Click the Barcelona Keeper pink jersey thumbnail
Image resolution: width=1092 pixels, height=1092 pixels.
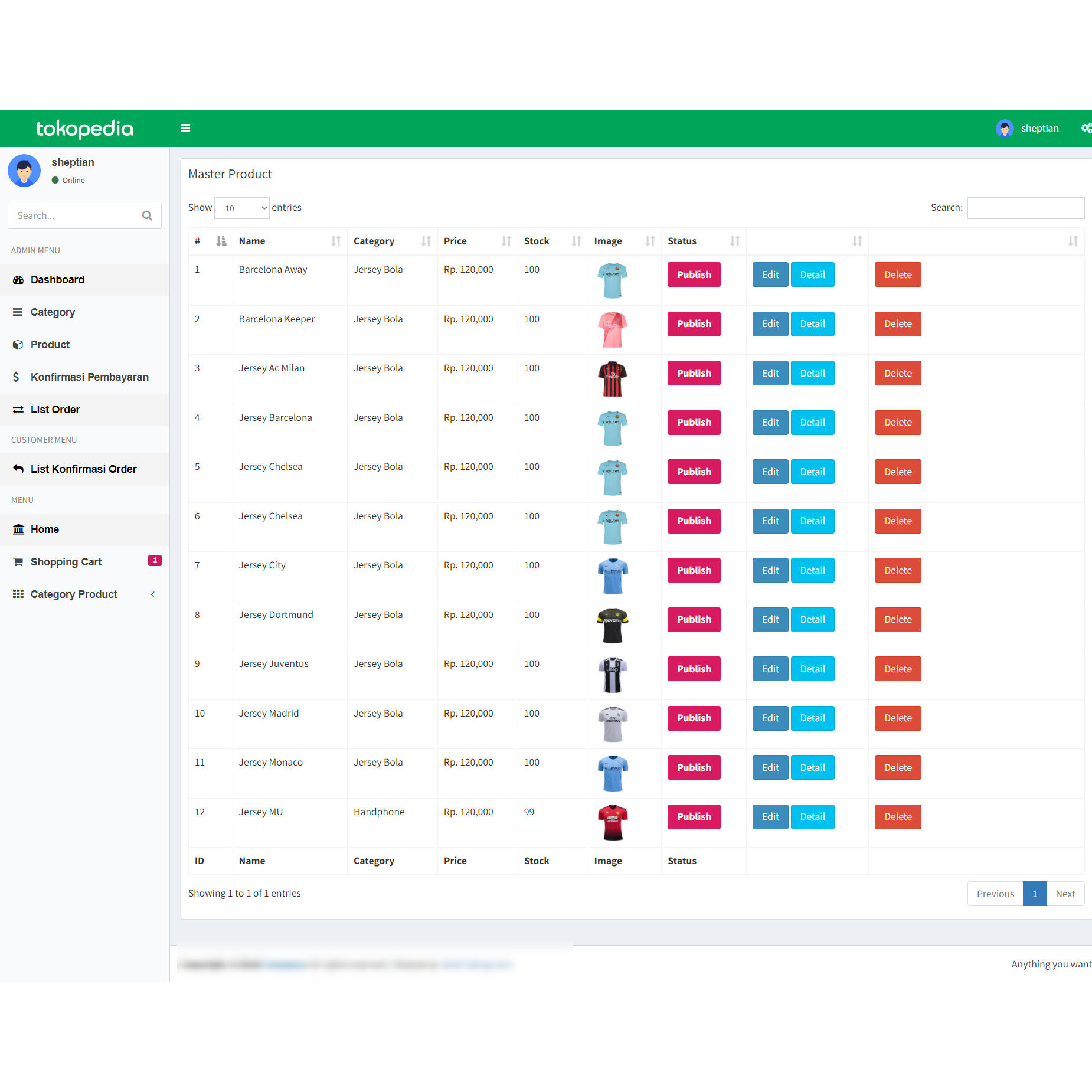pos(613,330)
